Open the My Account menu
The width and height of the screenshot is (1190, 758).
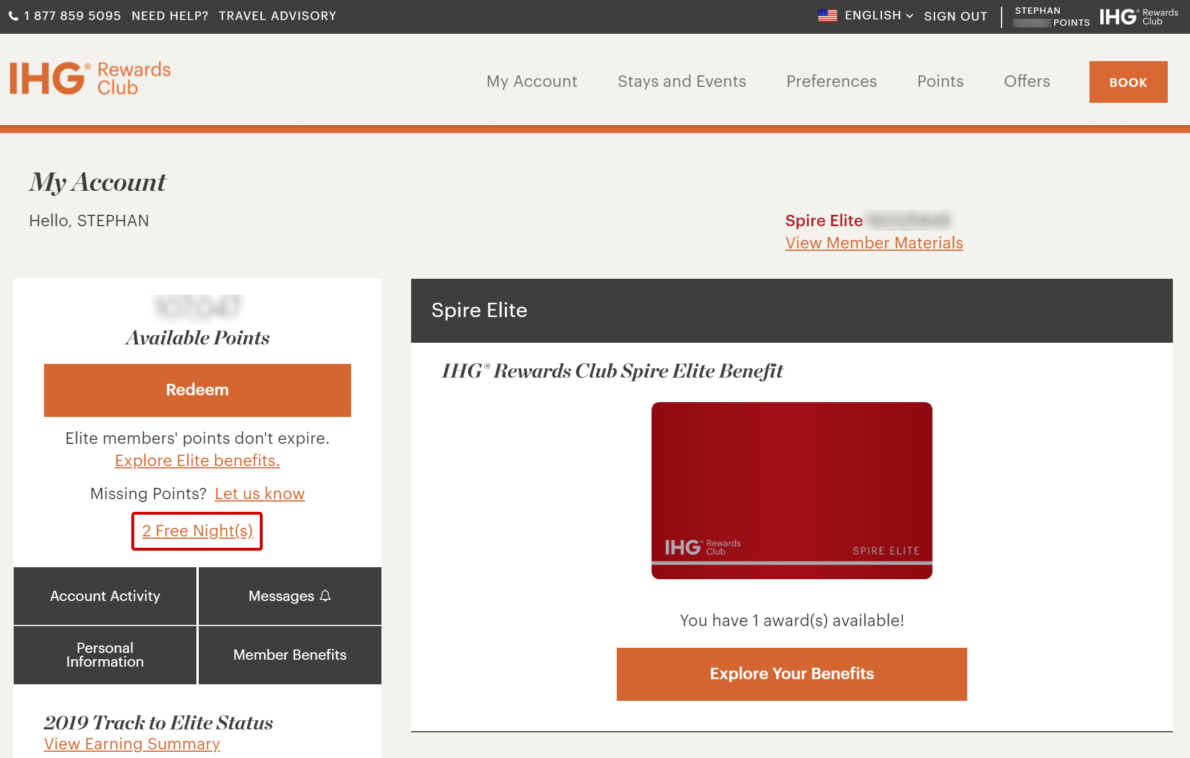pos(531,81)
